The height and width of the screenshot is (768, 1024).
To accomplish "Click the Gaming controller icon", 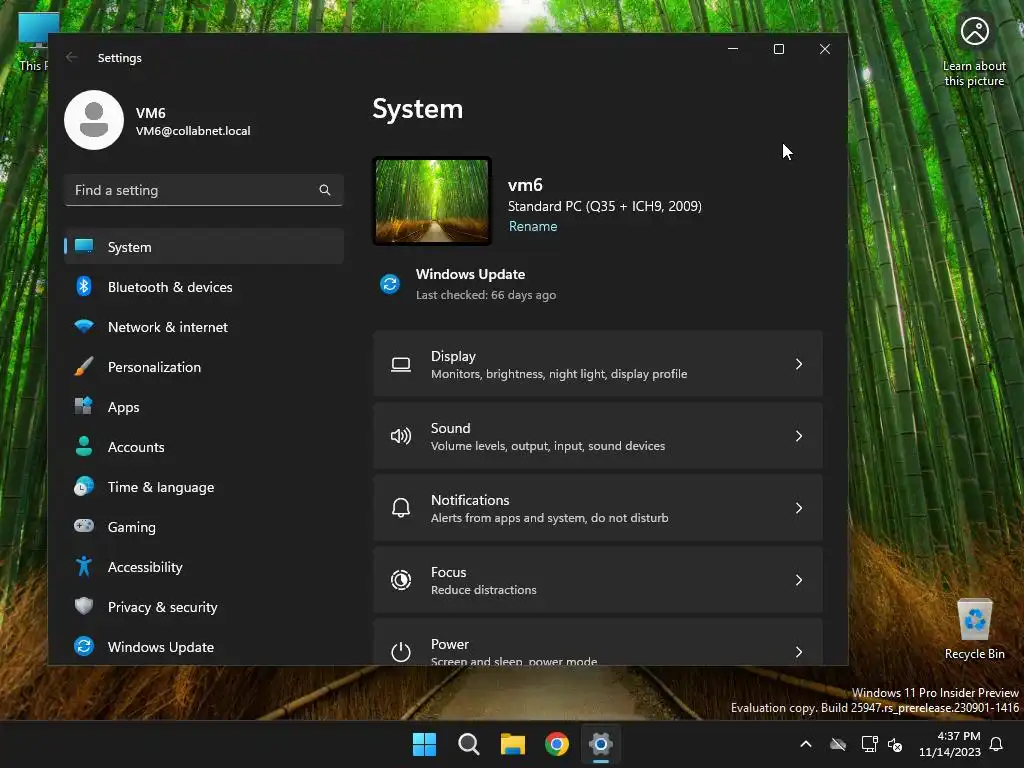I will click(x=84, y=526).
